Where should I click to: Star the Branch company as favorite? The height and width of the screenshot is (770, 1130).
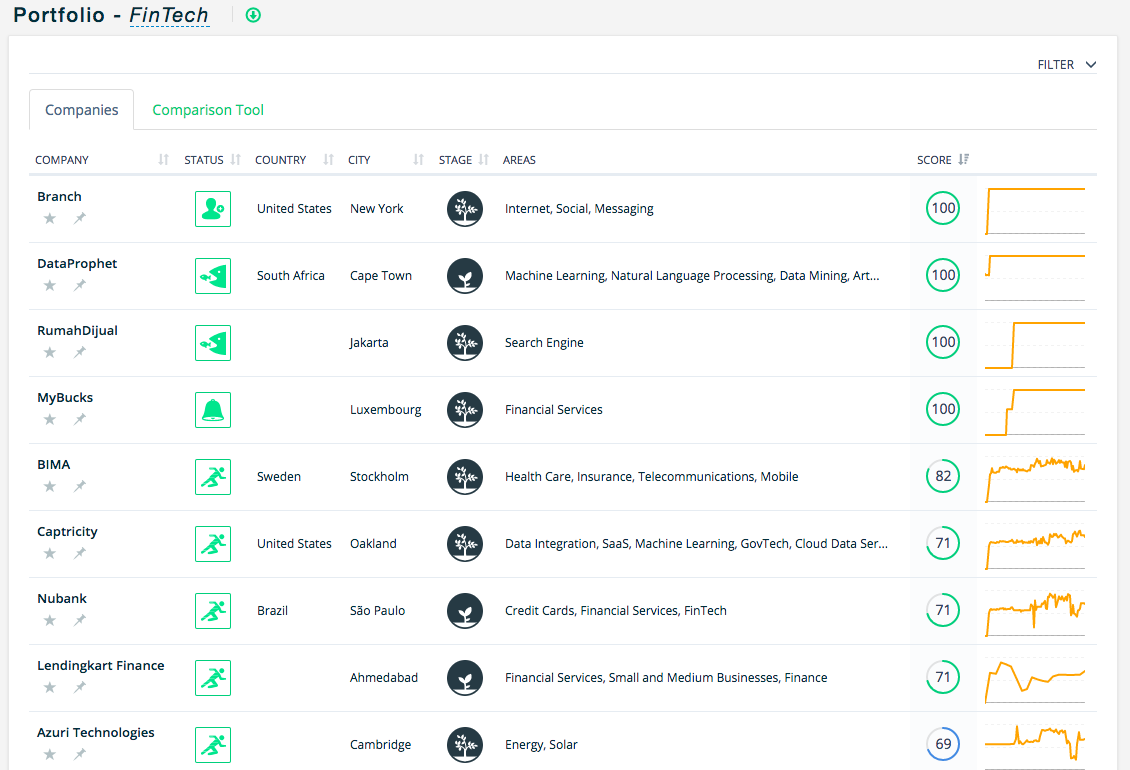point(50,218)
